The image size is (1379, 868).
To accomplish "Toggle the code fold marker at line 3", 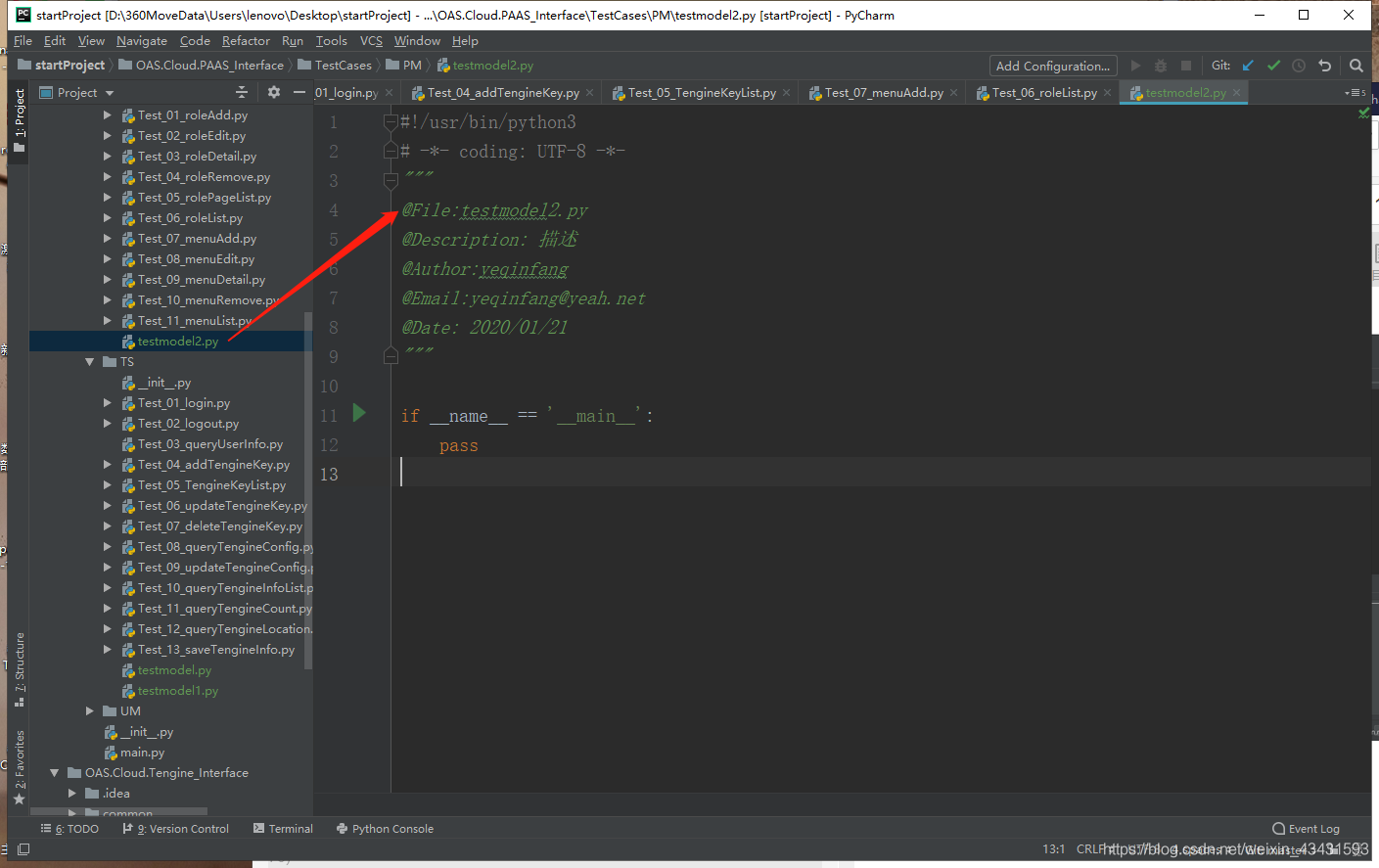I will point(391,181).
